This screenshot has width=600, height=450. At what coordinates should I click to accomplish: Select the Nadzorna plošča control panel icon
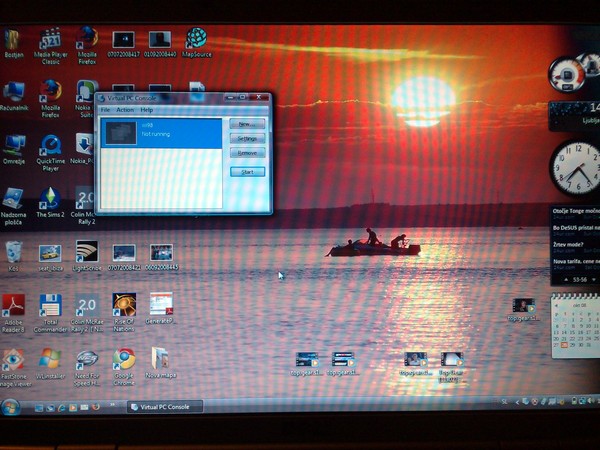click(13, 206)
